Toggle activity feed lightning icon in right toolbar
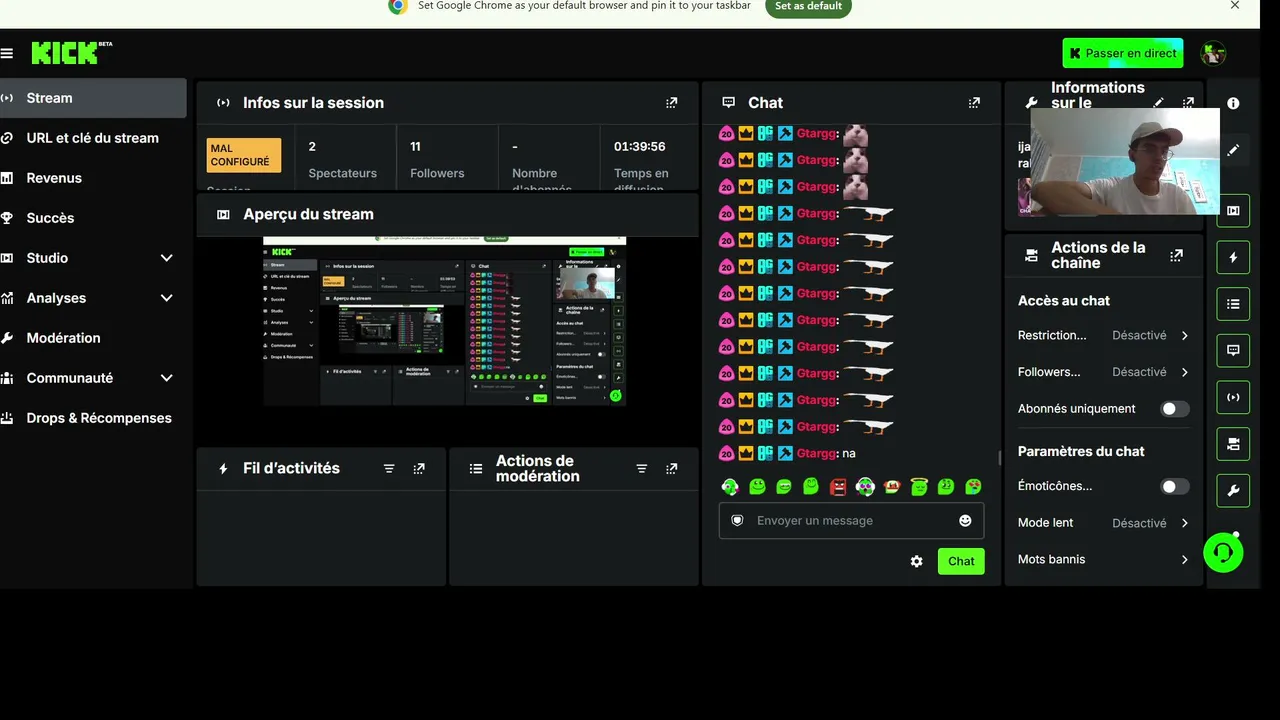 tap(1233, 257)
